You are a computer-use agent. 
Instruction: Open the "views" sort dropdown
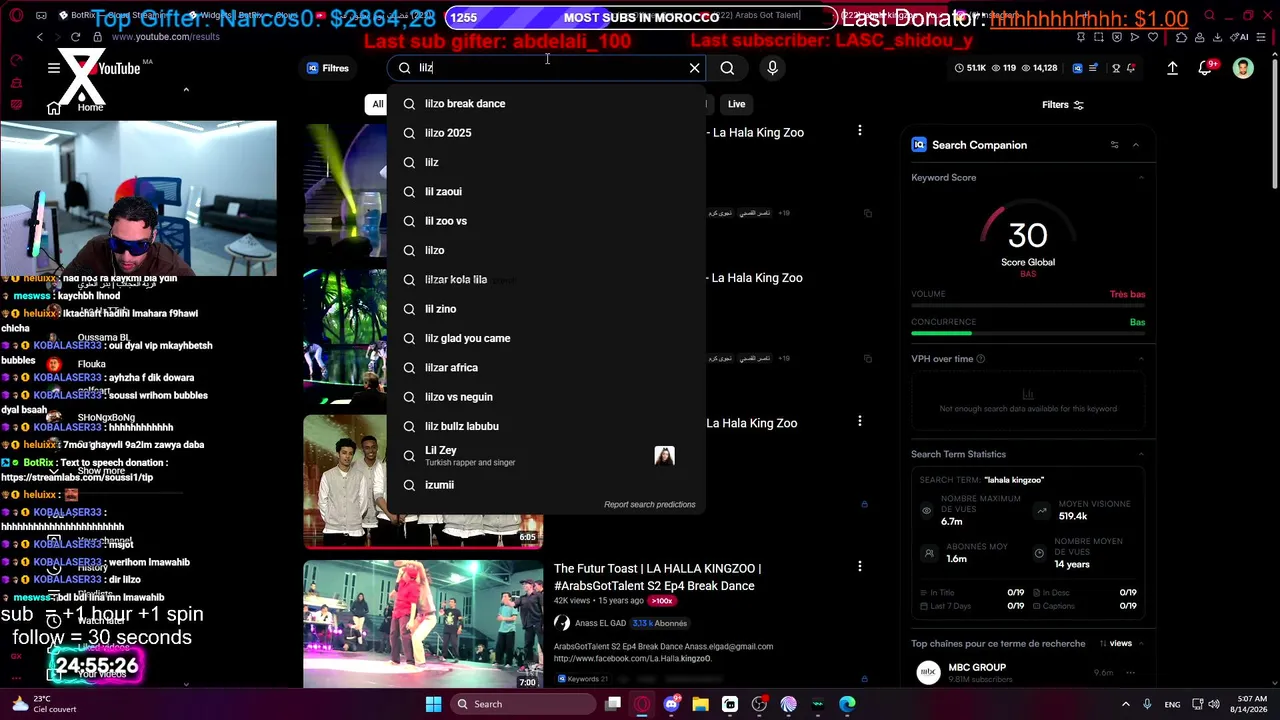[x=1116, y=644]
